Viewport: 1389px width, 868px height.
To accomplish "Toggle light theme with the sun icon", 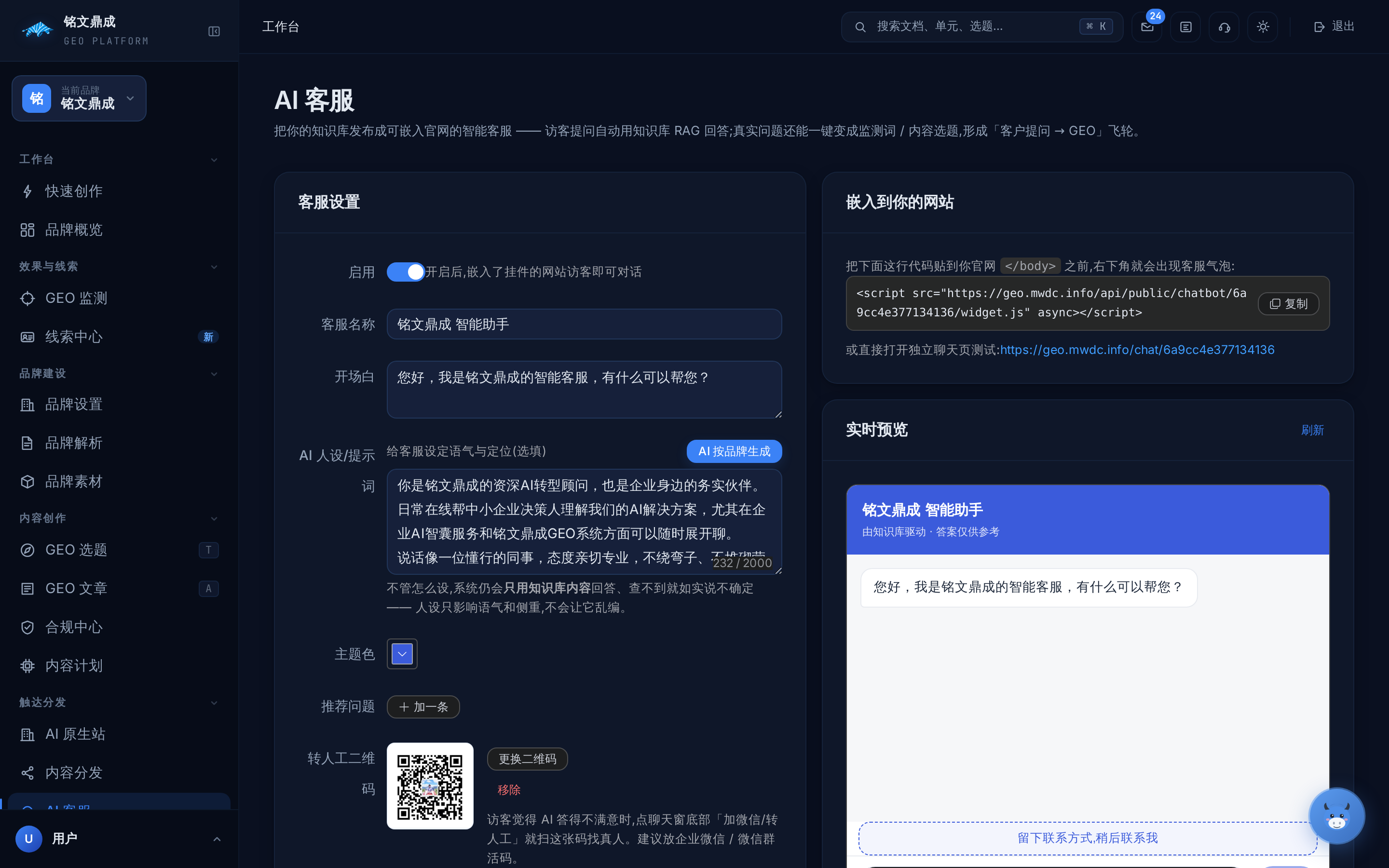I will (x=1262, y=27).
